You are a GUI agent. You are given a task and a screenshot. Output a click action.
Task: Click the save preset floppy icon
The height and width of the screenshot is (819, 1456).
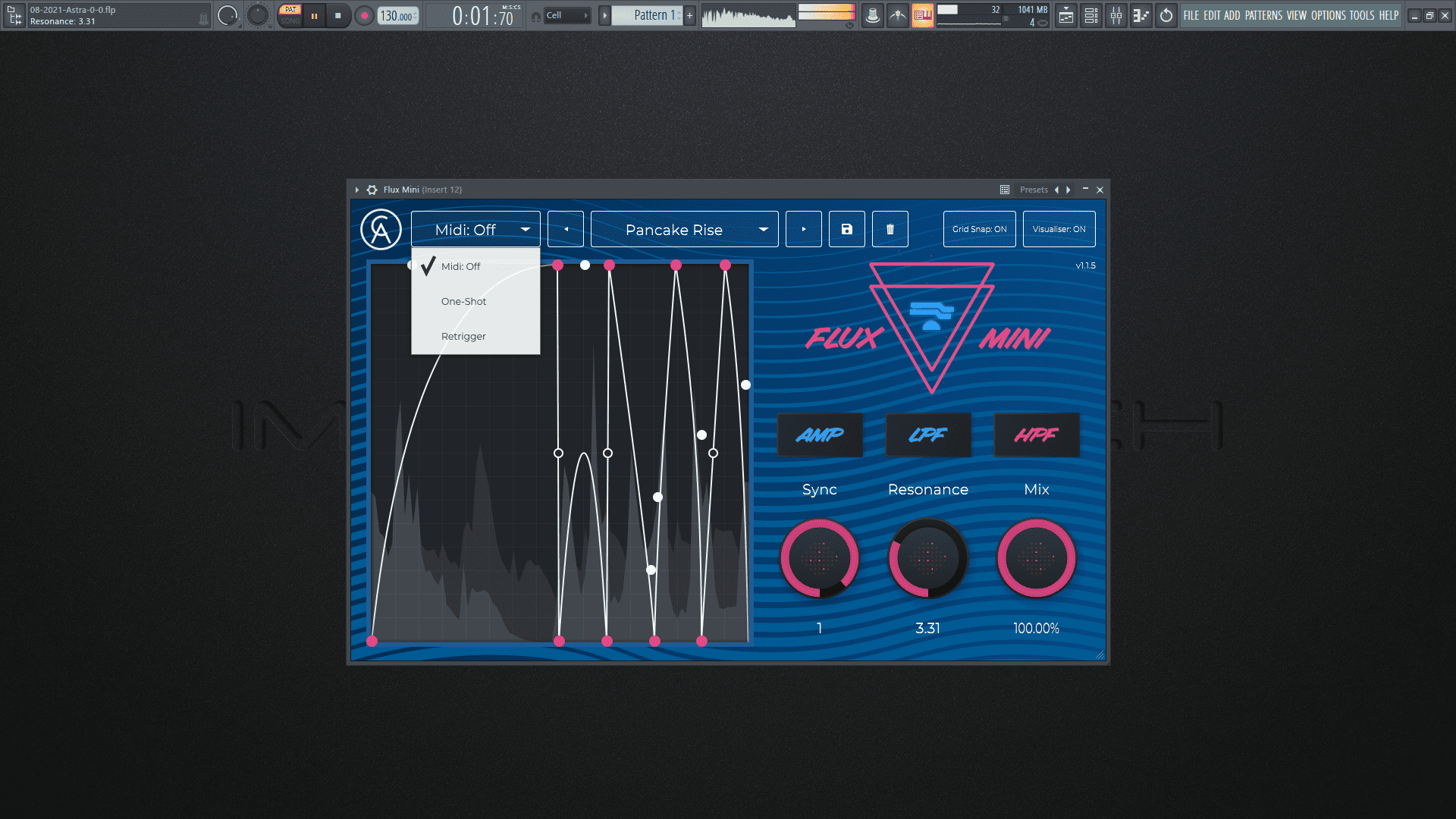[847, 229]
